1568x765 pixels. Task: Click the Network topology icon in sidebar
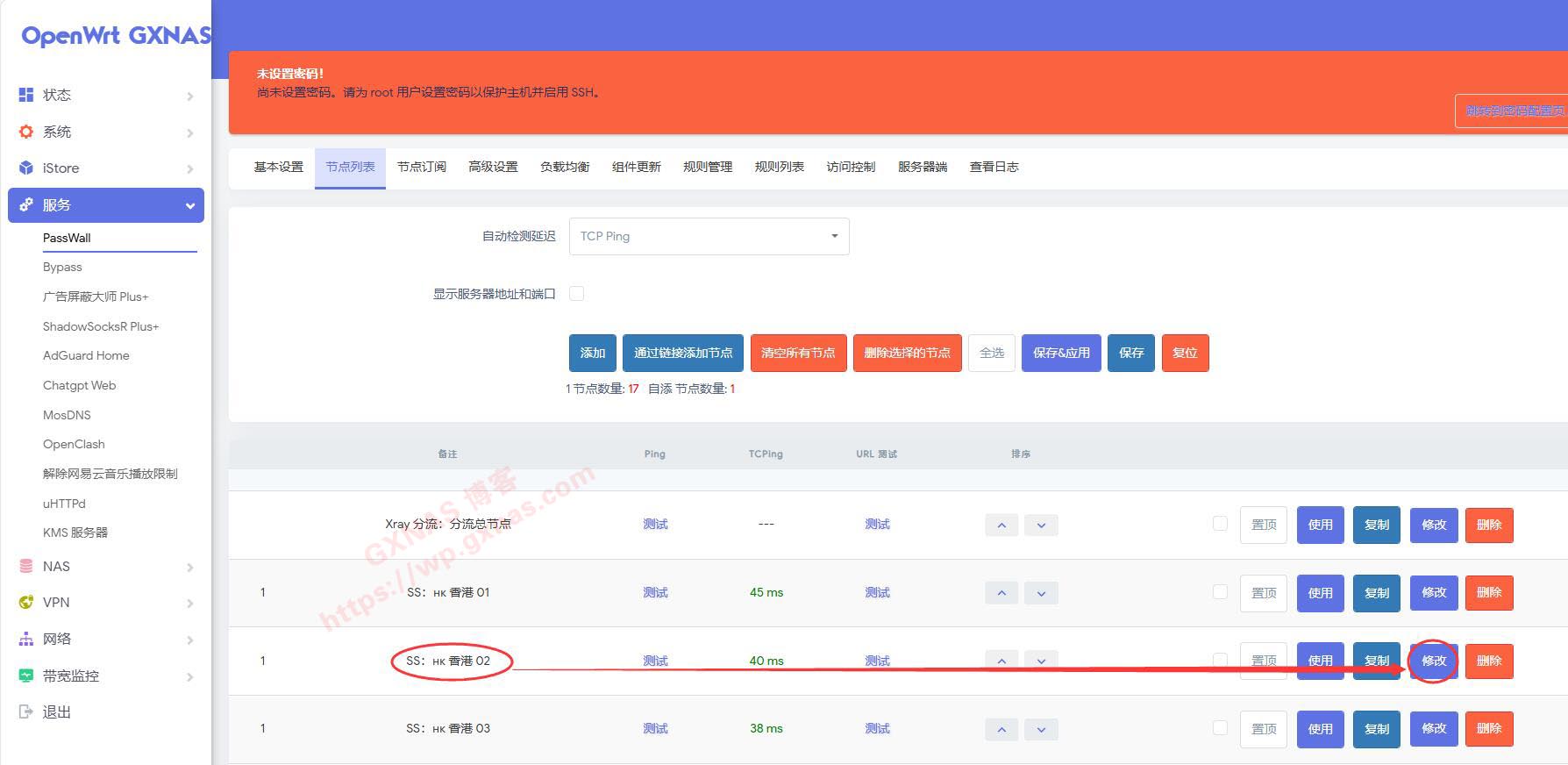(x=26, y=640)
